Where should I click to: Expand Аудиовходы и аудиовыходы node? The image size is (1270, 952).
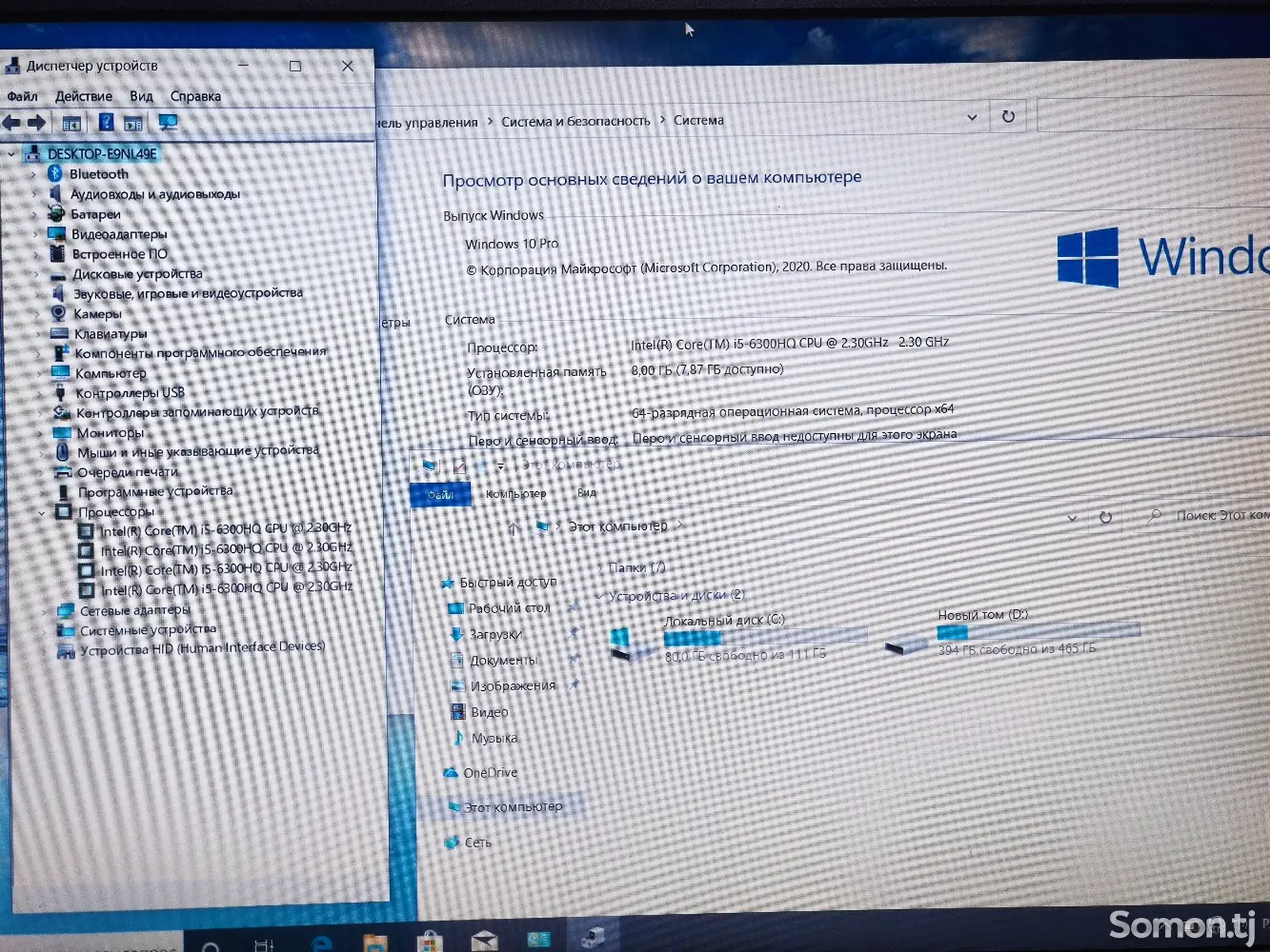click(x=34, y=194)
